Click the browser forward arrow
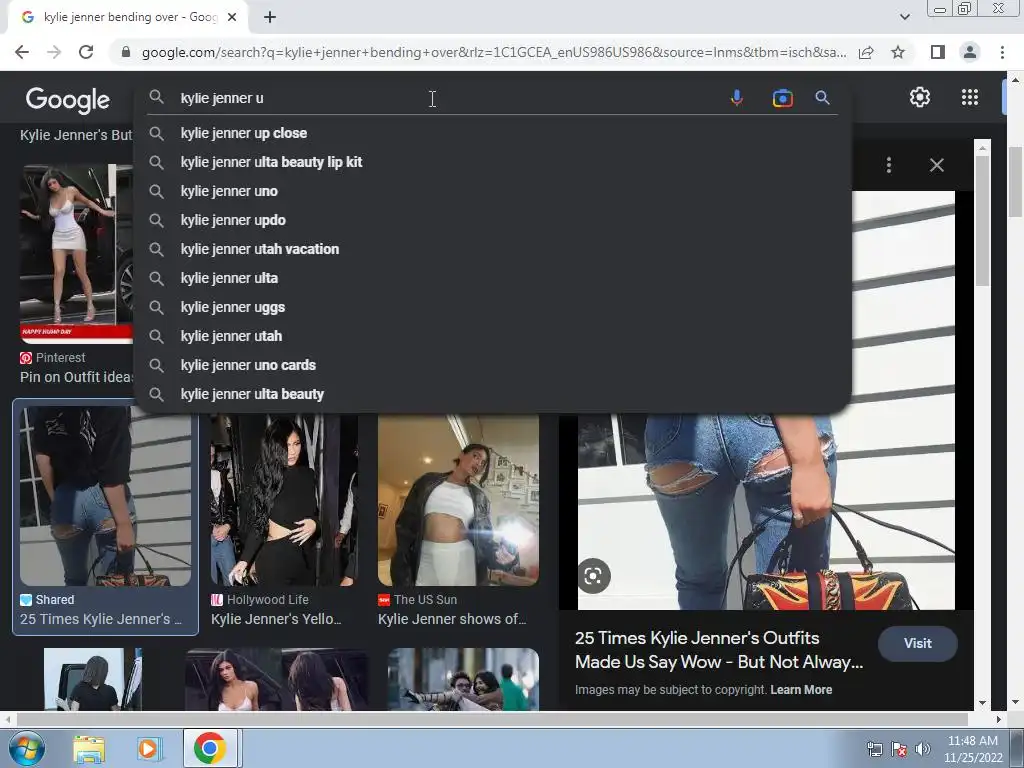Image resolution: width=1024 pixels, height=768 pixels. coord(54,52)
